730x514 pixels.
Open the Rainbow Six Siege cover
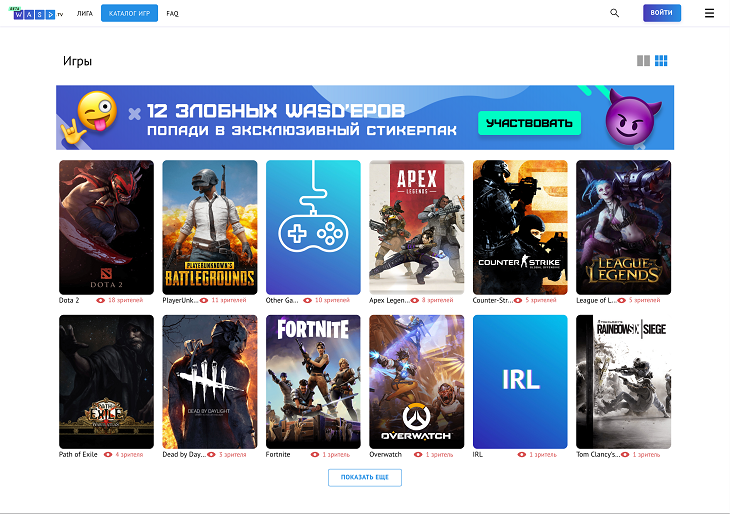click(623, 382)
